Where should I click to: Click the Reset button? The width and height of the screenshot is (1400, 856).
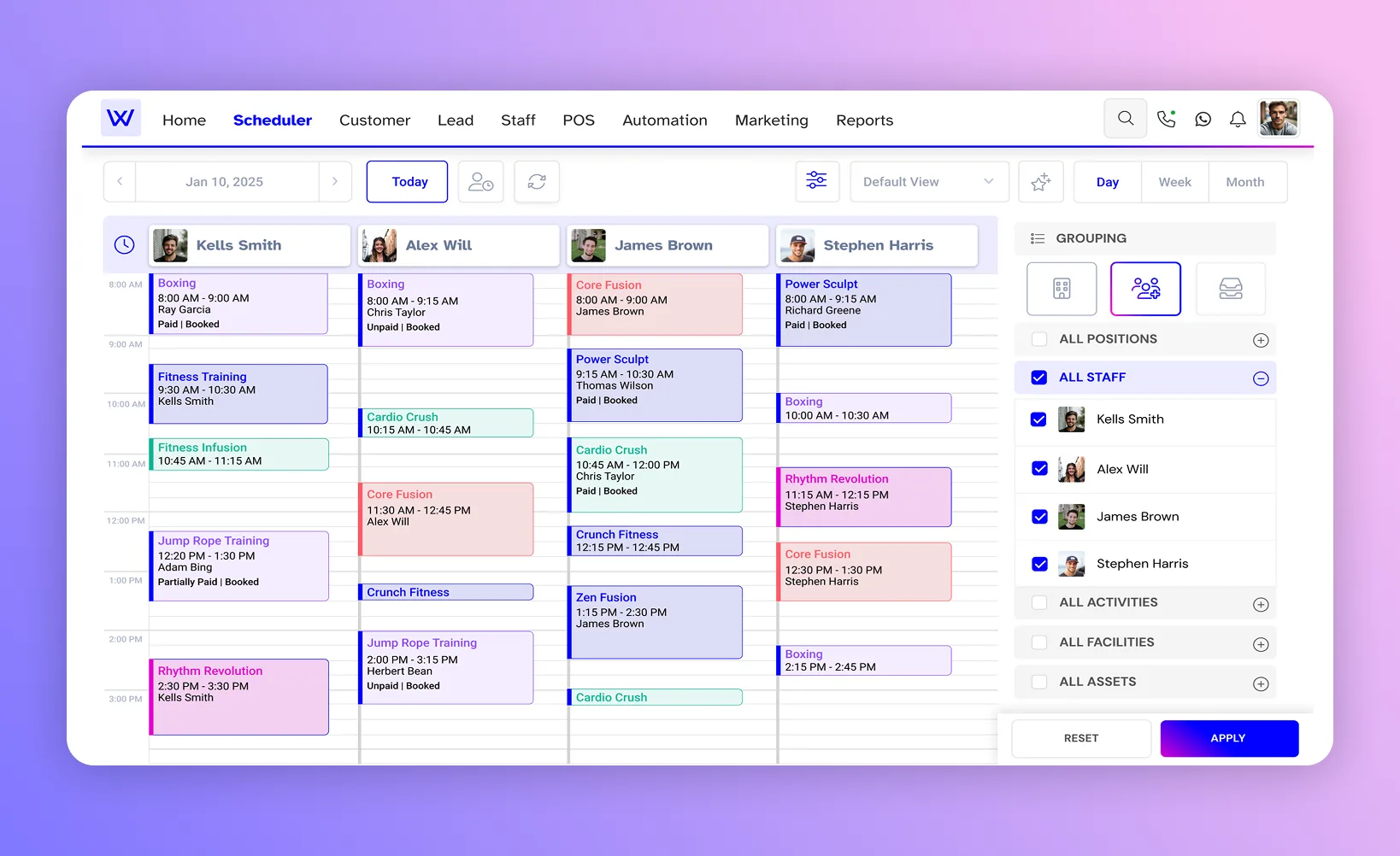click(1080, 738)
